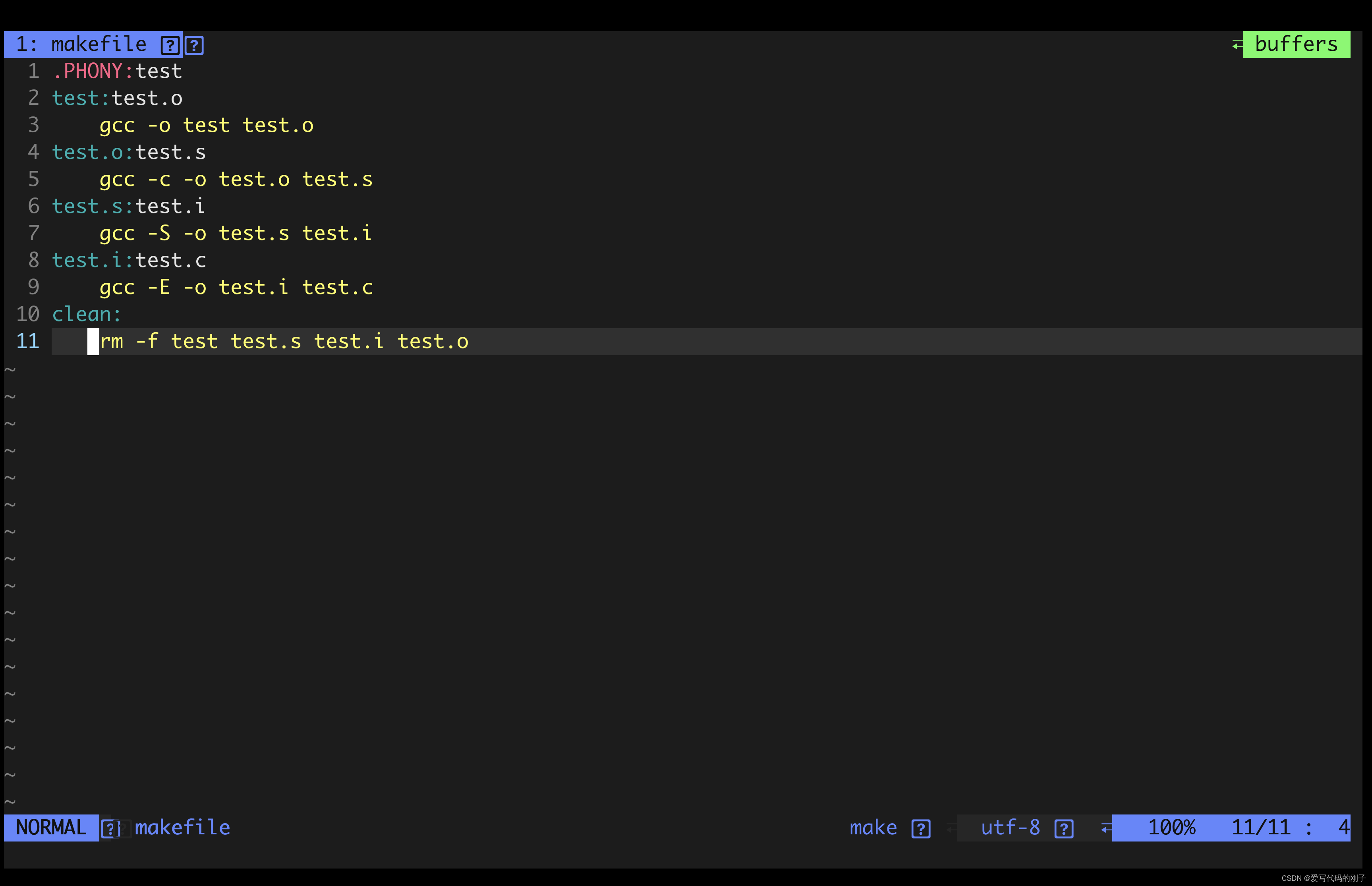This screenshot has height=886, width=1372.
Task: Click NORMAL mode indicator in status line
Action: coord(51,827)
